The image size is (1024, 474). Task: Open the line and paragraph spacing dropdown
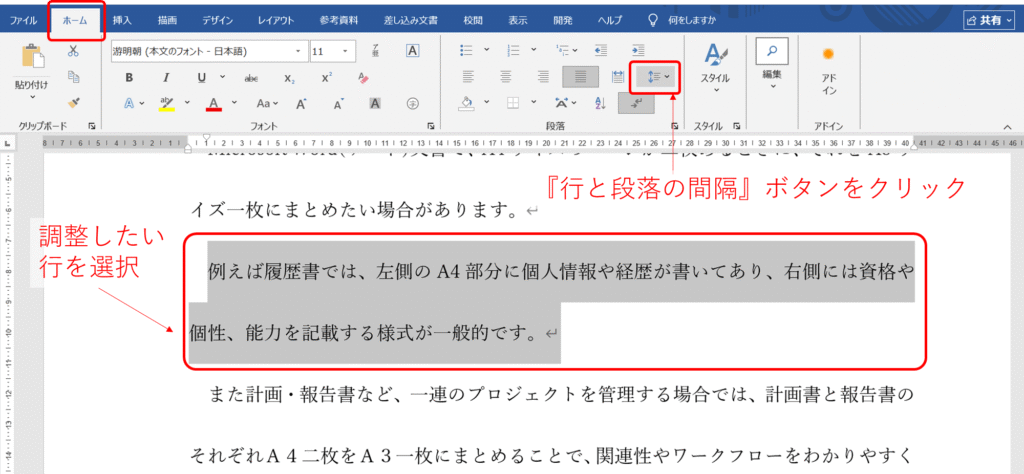pyautogui.click(x=656, y=76)
